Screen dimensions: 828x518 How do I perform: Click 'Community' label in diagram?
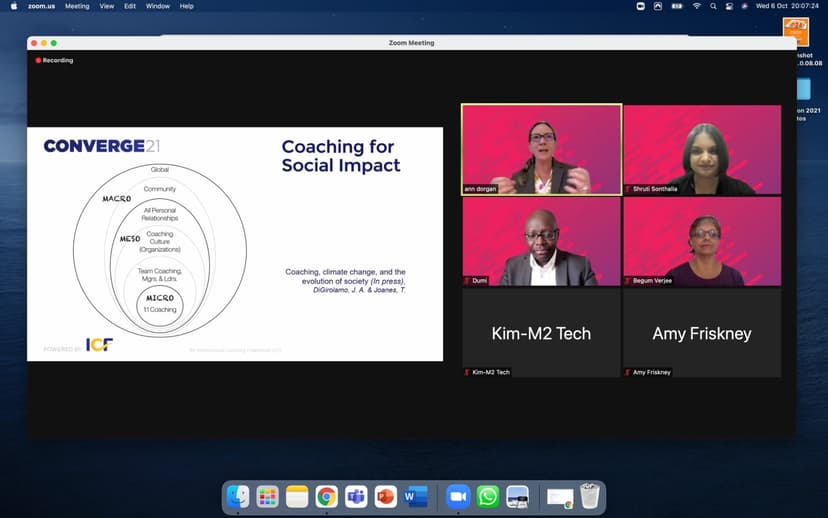pos(159,189)
